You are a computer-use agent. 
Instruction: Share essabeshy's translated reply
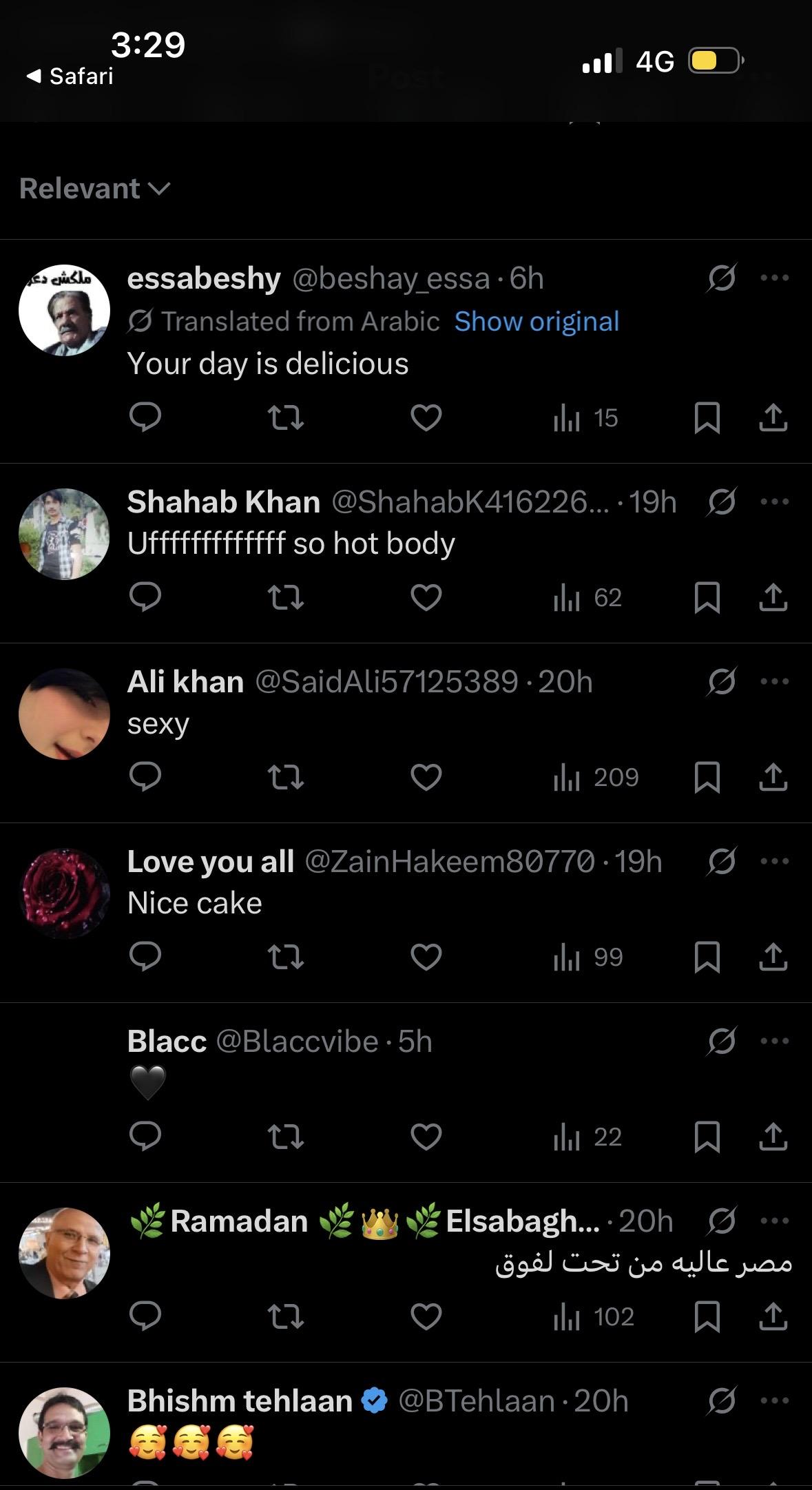(x=773, y=417)
